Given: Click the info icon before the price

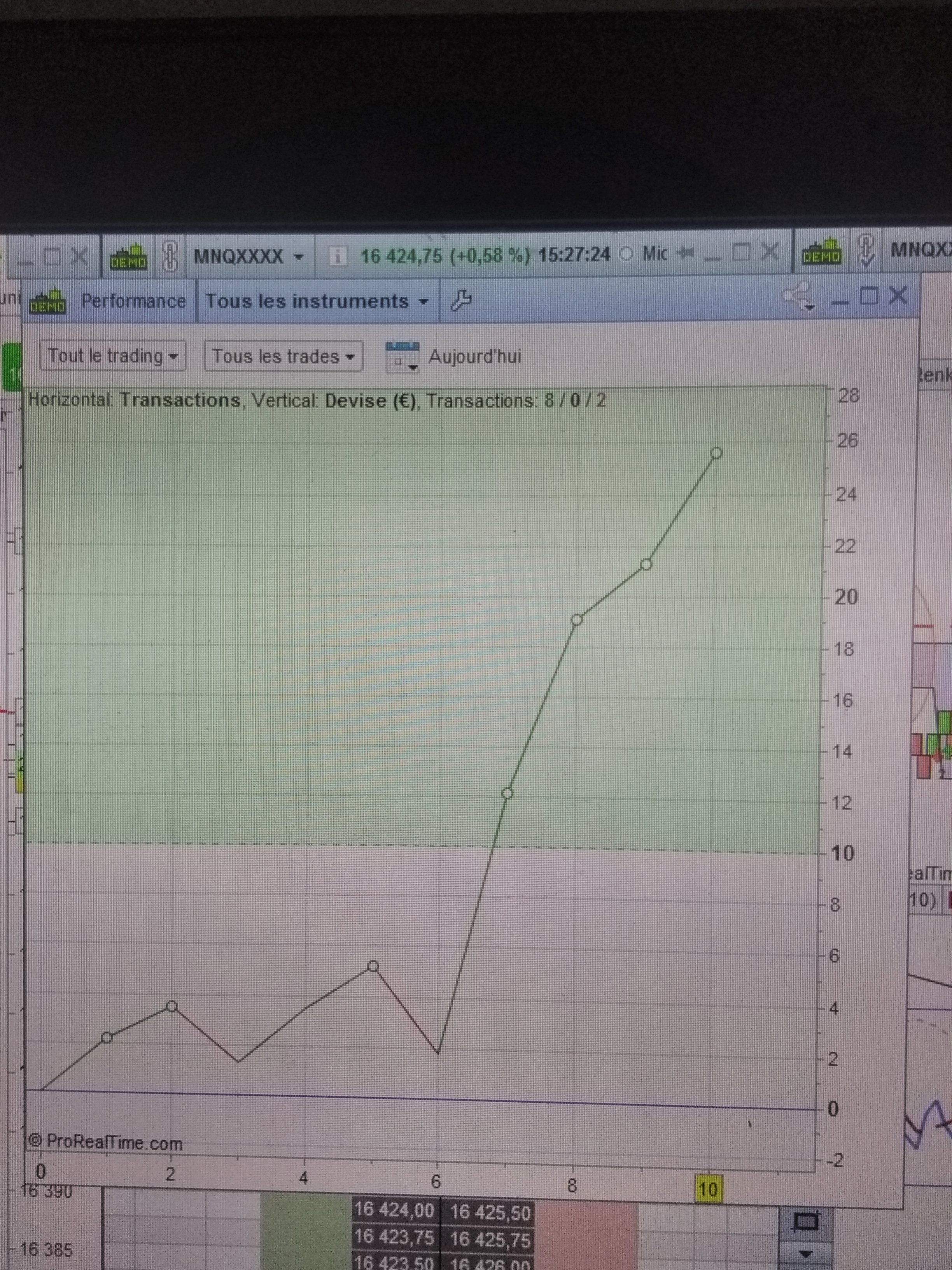Looking at the screenshot, I should click(338, 256).
